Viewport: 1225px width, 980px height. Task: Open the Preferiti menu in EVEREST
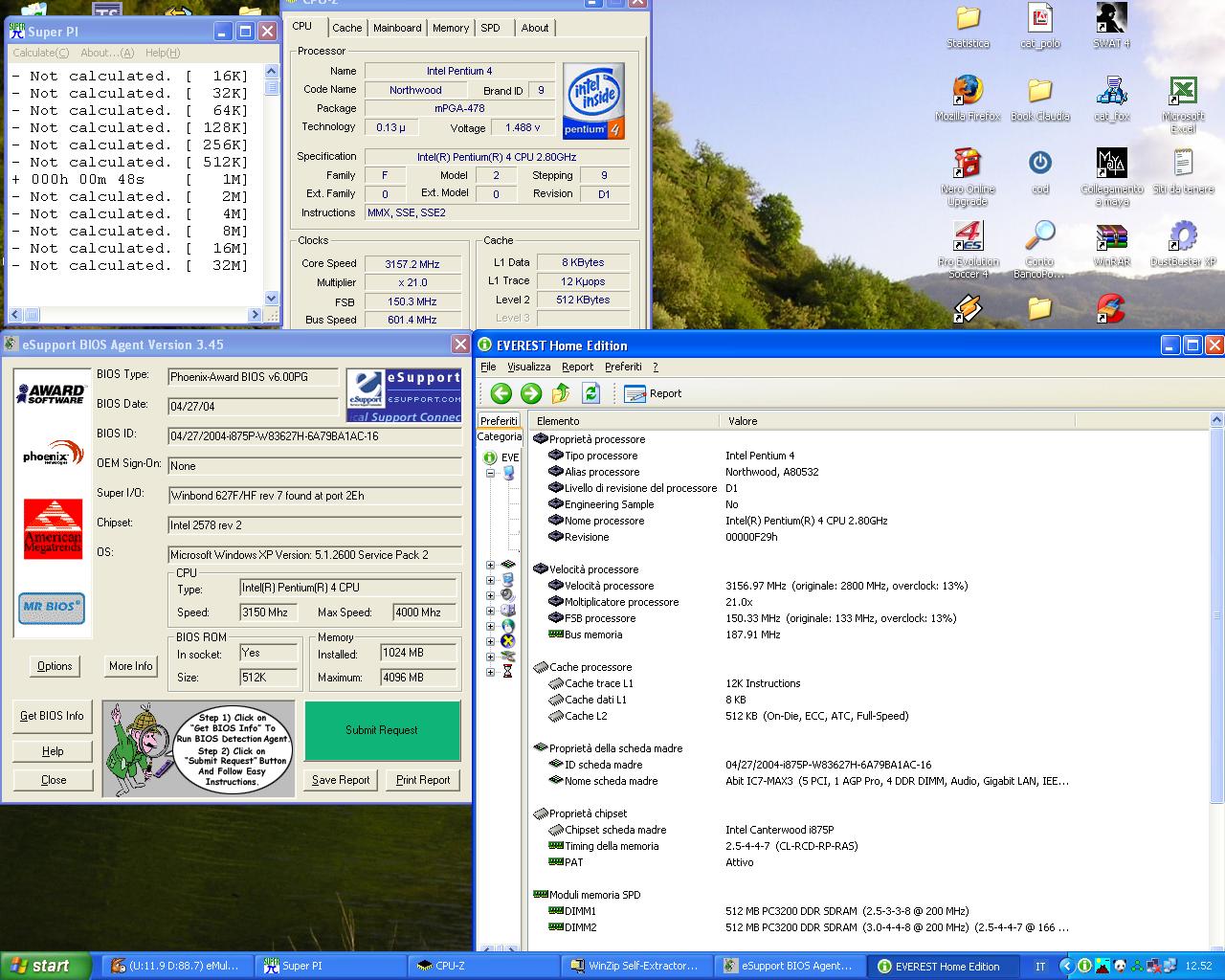(623, 367)
